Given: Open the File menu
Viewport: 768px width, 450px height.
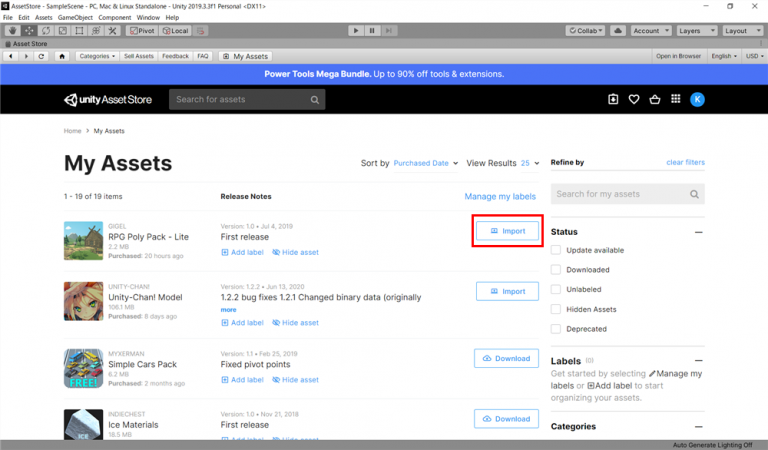Looking at the screenshot, I should [x=8, y=17].
